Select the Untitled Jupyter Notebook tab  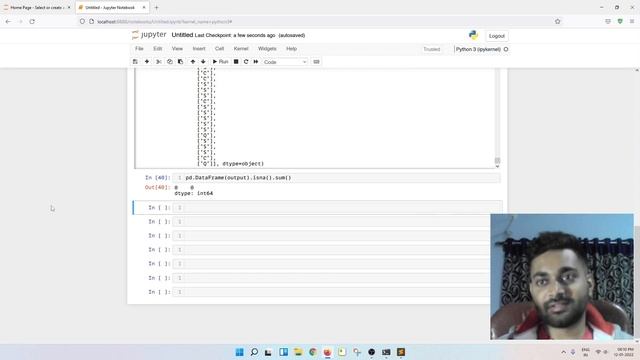pyautogui.click(x=109, y=7)
